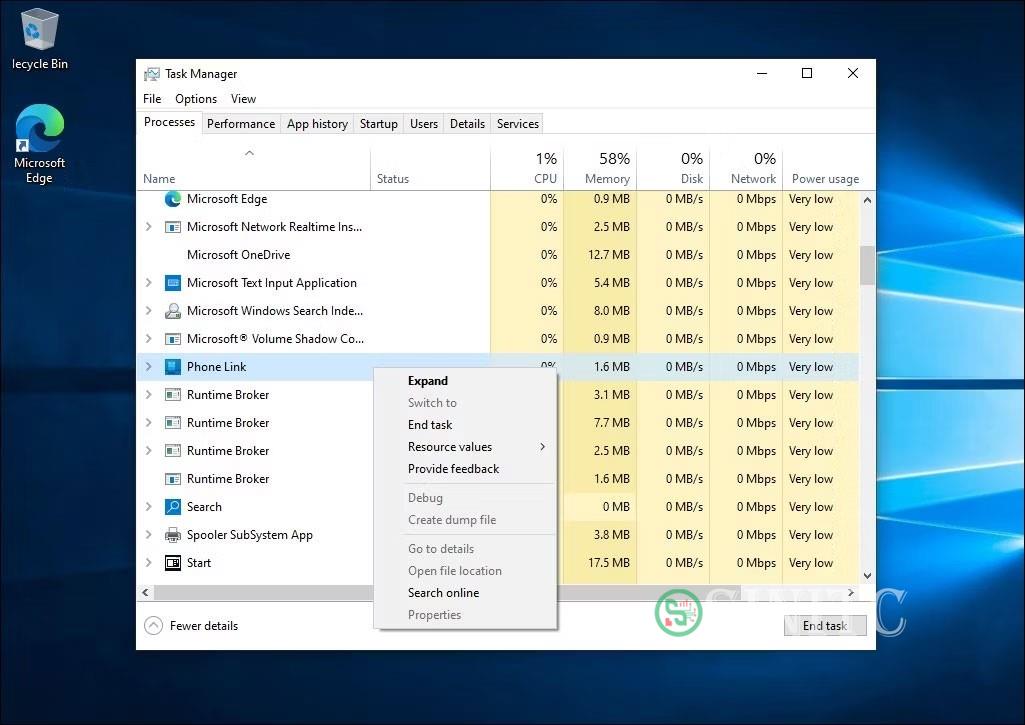Click the Phone Link process icon
The height and width of the screenshot is (725, 1025).
pyautogui.click(x=173, y=367)
